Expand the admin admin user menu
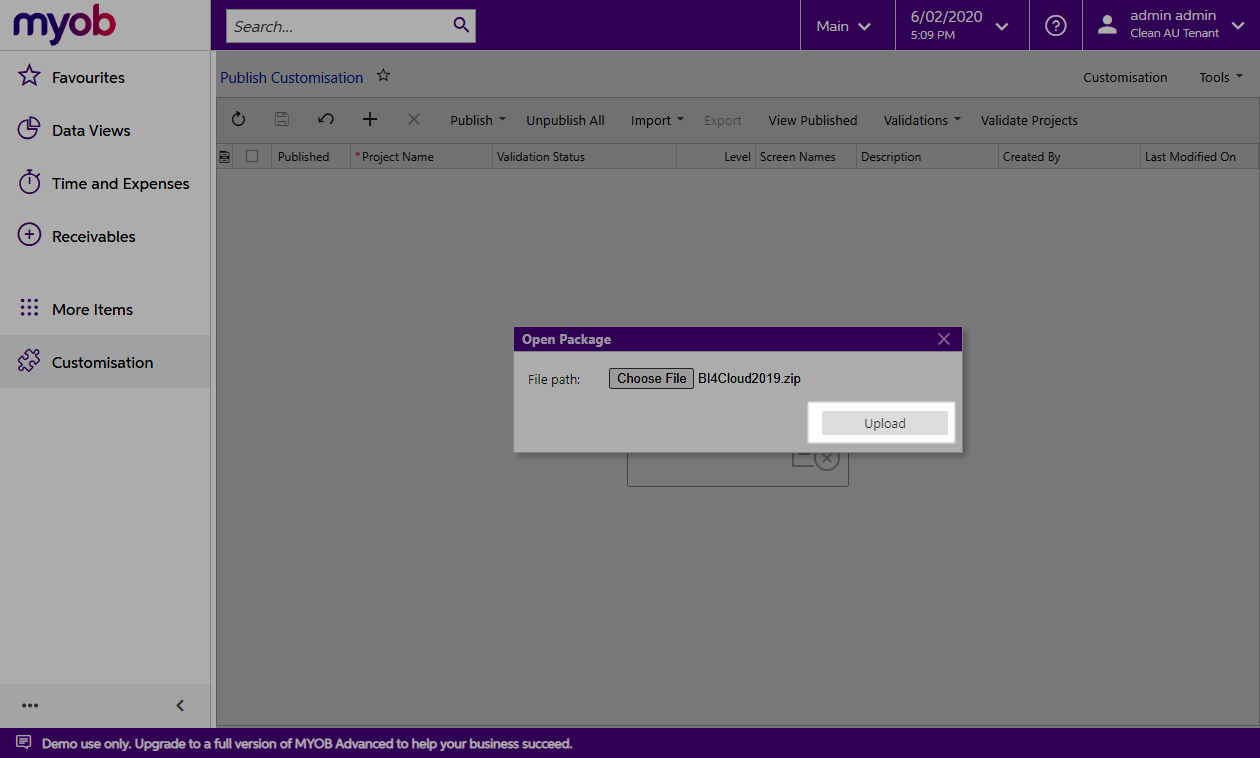 click(1171, 26)
